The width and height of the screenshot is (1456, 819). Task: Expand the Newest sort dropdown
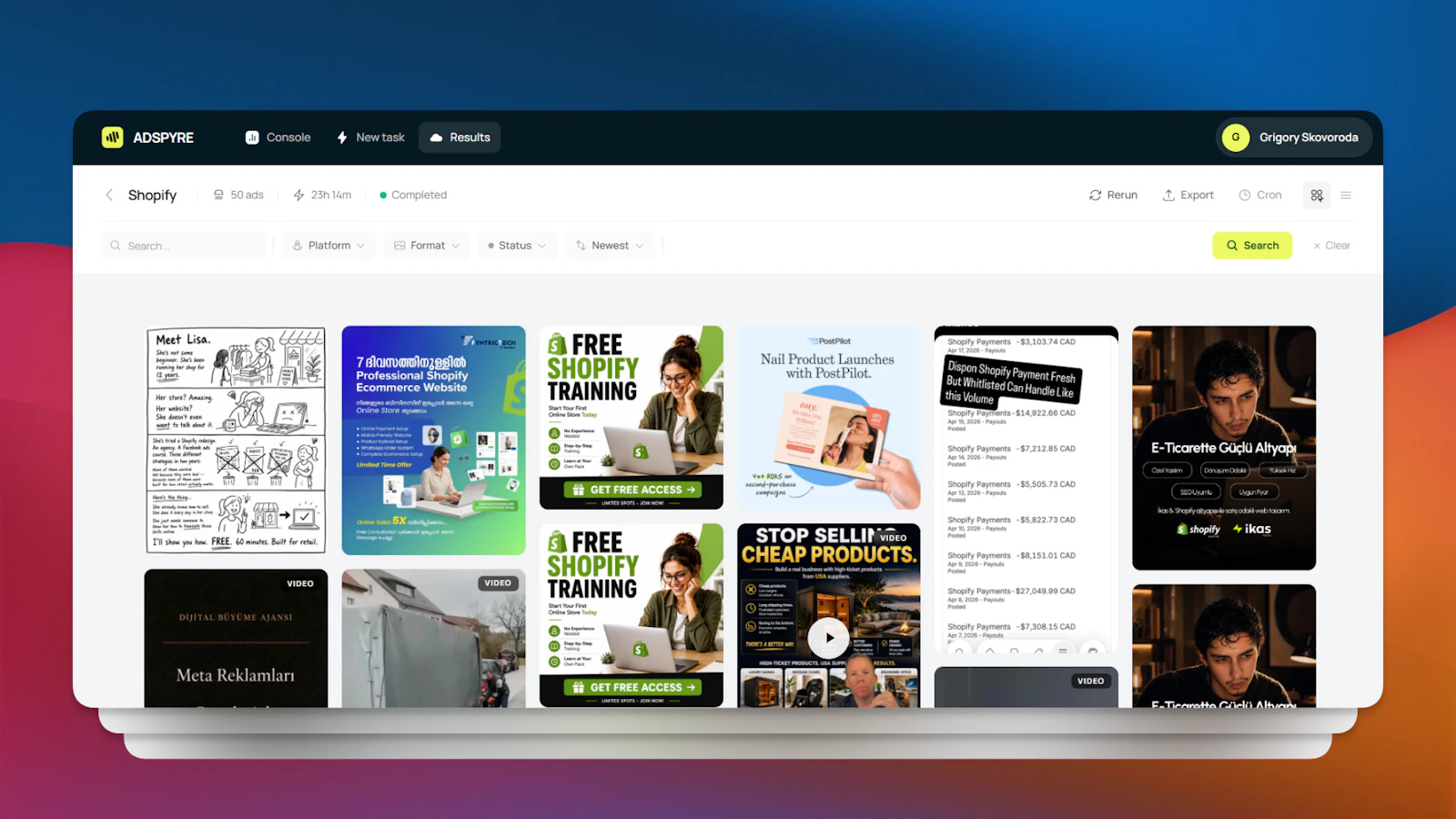(x=610, y=246)
